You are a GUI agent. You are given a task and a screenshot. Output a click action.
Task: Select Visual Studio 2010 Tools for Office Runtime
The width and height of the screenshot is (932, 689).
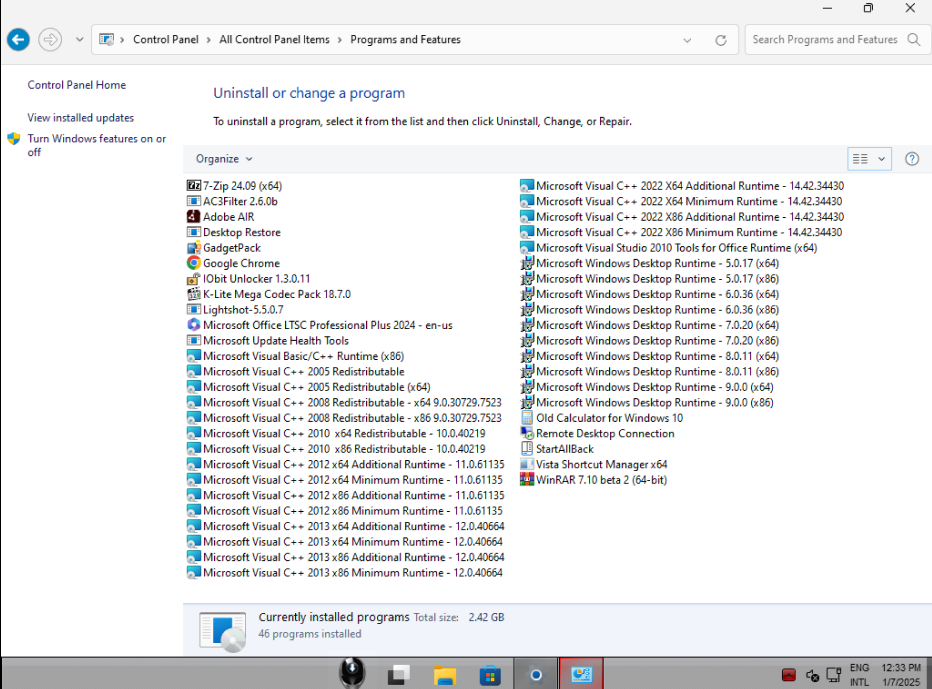point(669,247)
